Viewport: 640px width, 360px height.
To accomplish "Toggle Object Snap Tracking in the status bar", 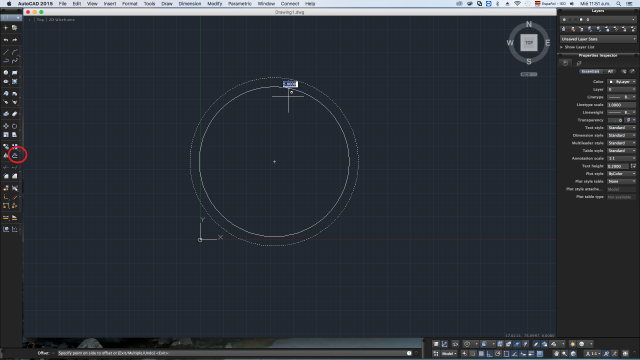I will click(515, 353).
